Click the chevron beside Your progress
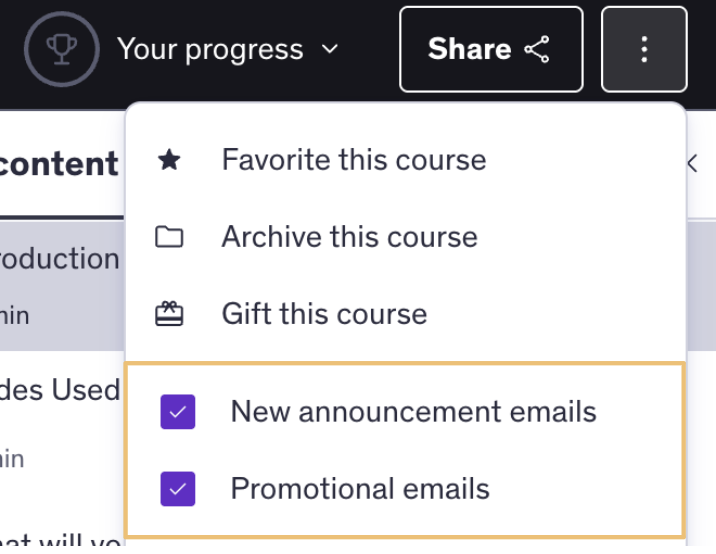The height and width of the screenshot is (554, 716). [330, 49]
